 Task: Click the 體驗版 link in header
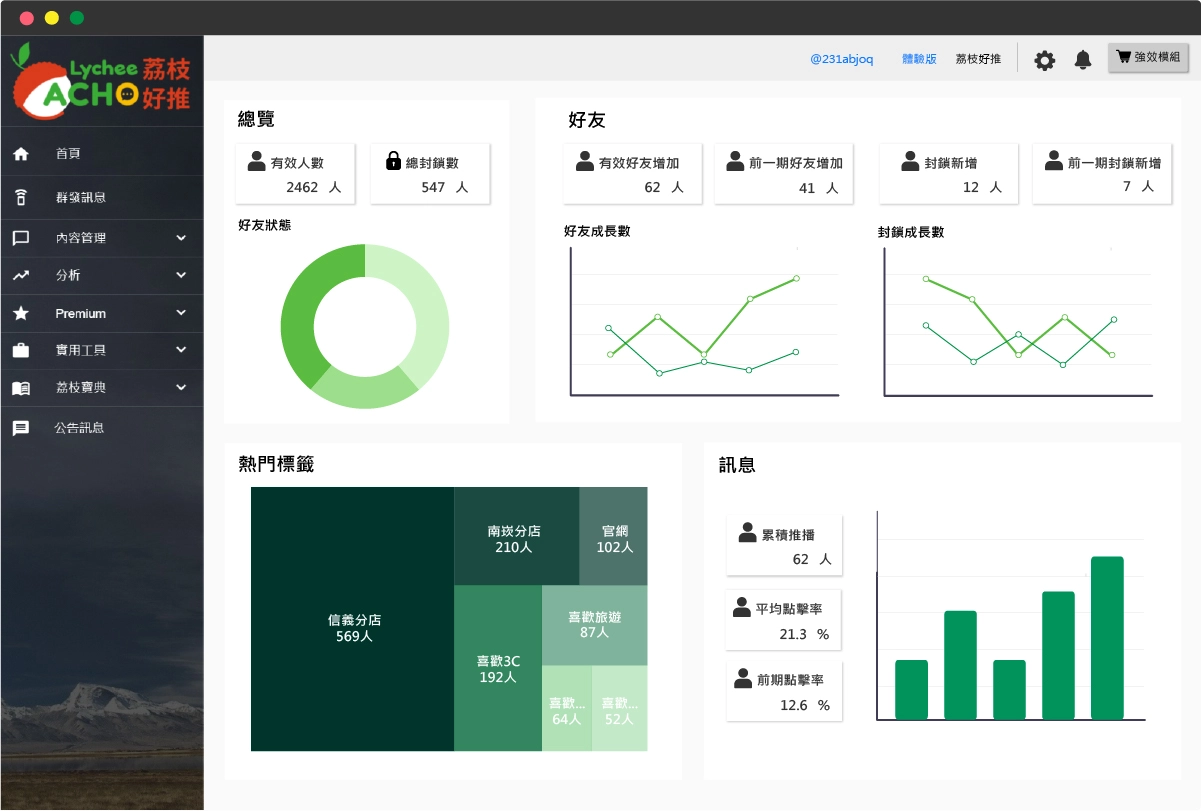point(919,59)
